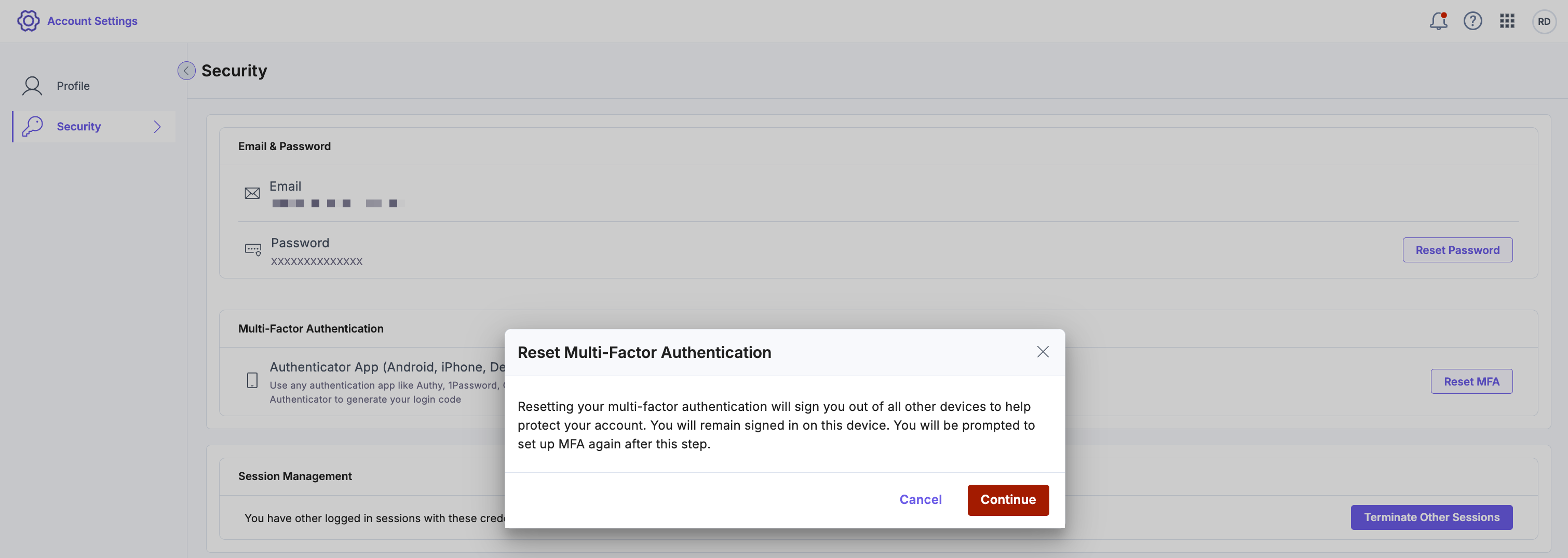The image size is (1568, 558).
Task: Open the apps grid menu
Action: click(1507, 21)
